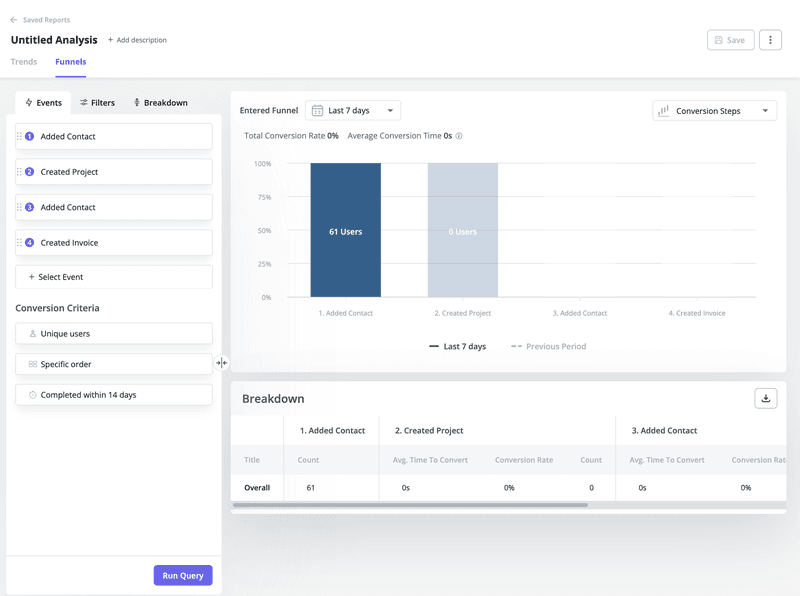This screenshot has height=596, width=800.
Task: Collapse the left panel with the arrow
Action: pyautogui.click(x=221, y=363)
